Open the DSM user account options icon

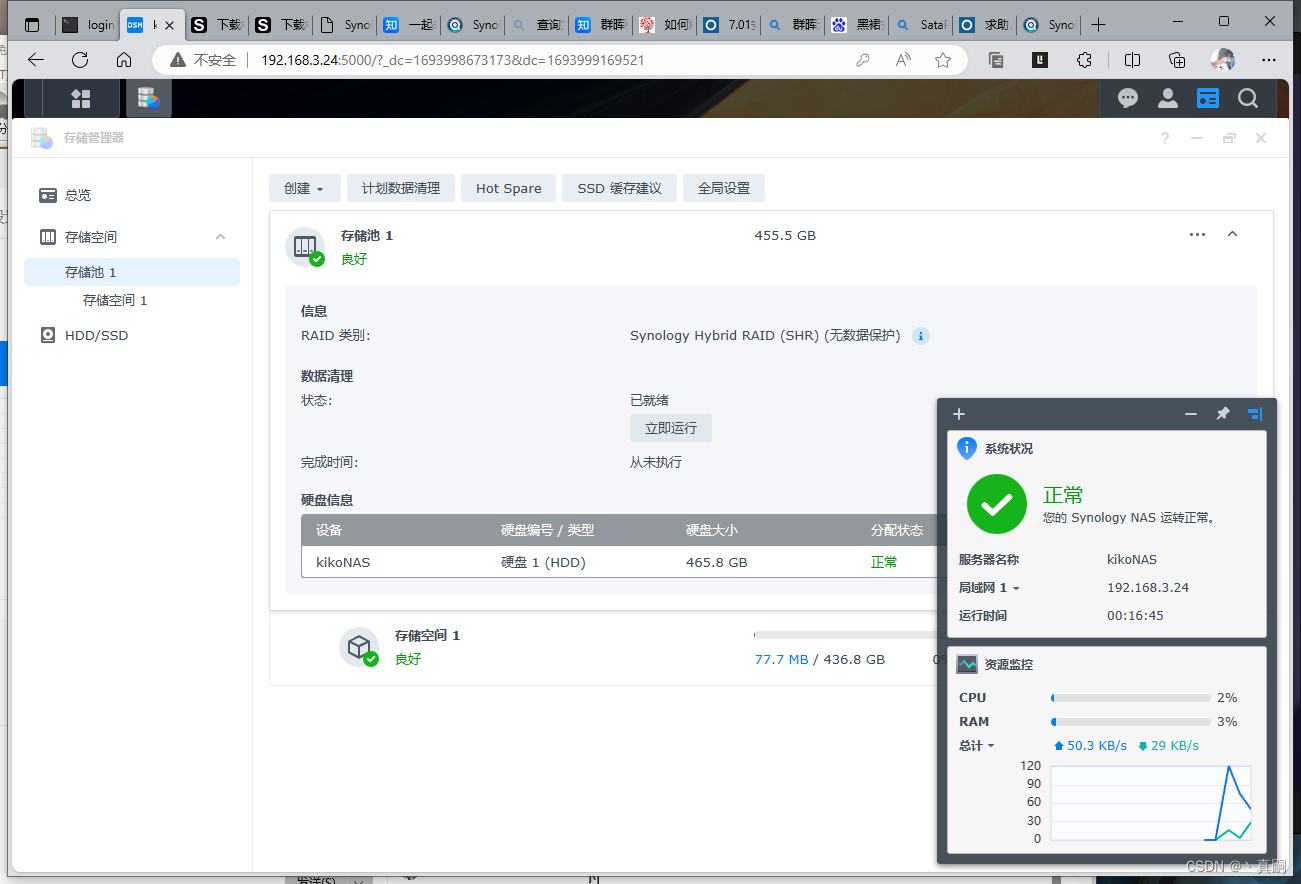(x=1168, y=98)
